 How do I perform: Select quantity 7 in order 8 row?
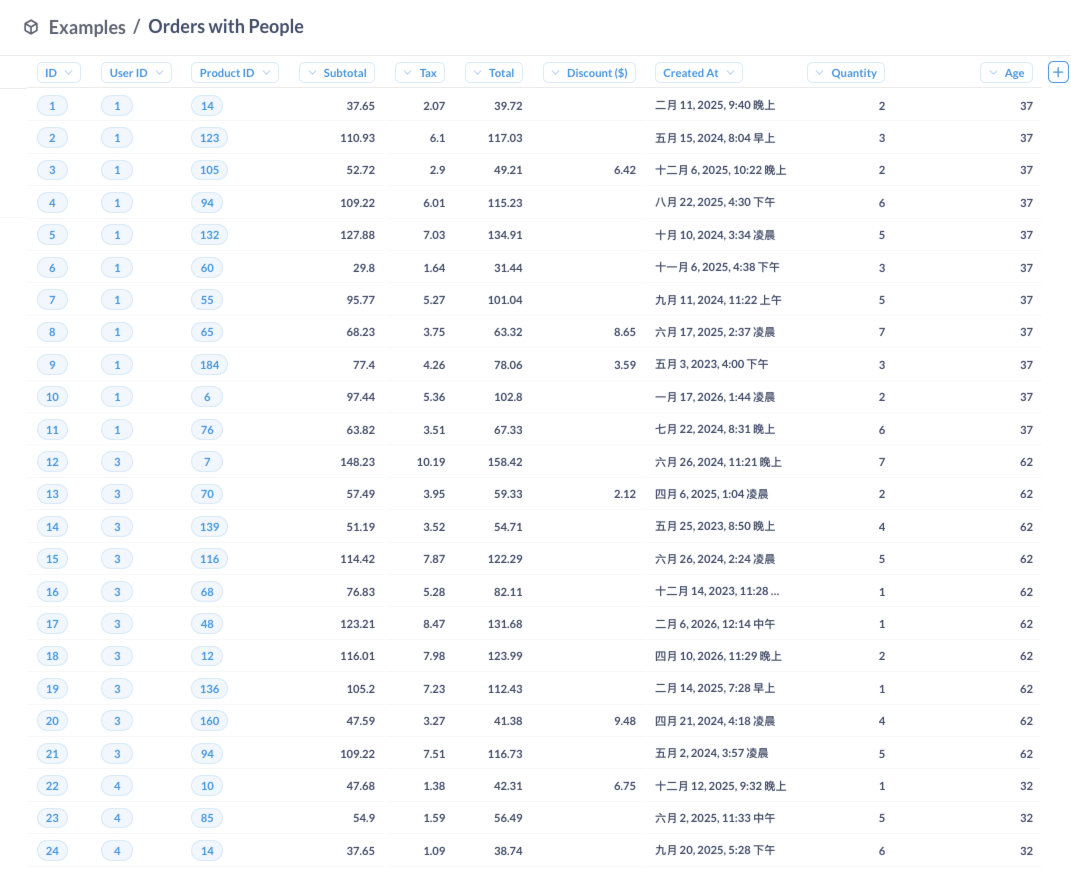pos(882,332)
